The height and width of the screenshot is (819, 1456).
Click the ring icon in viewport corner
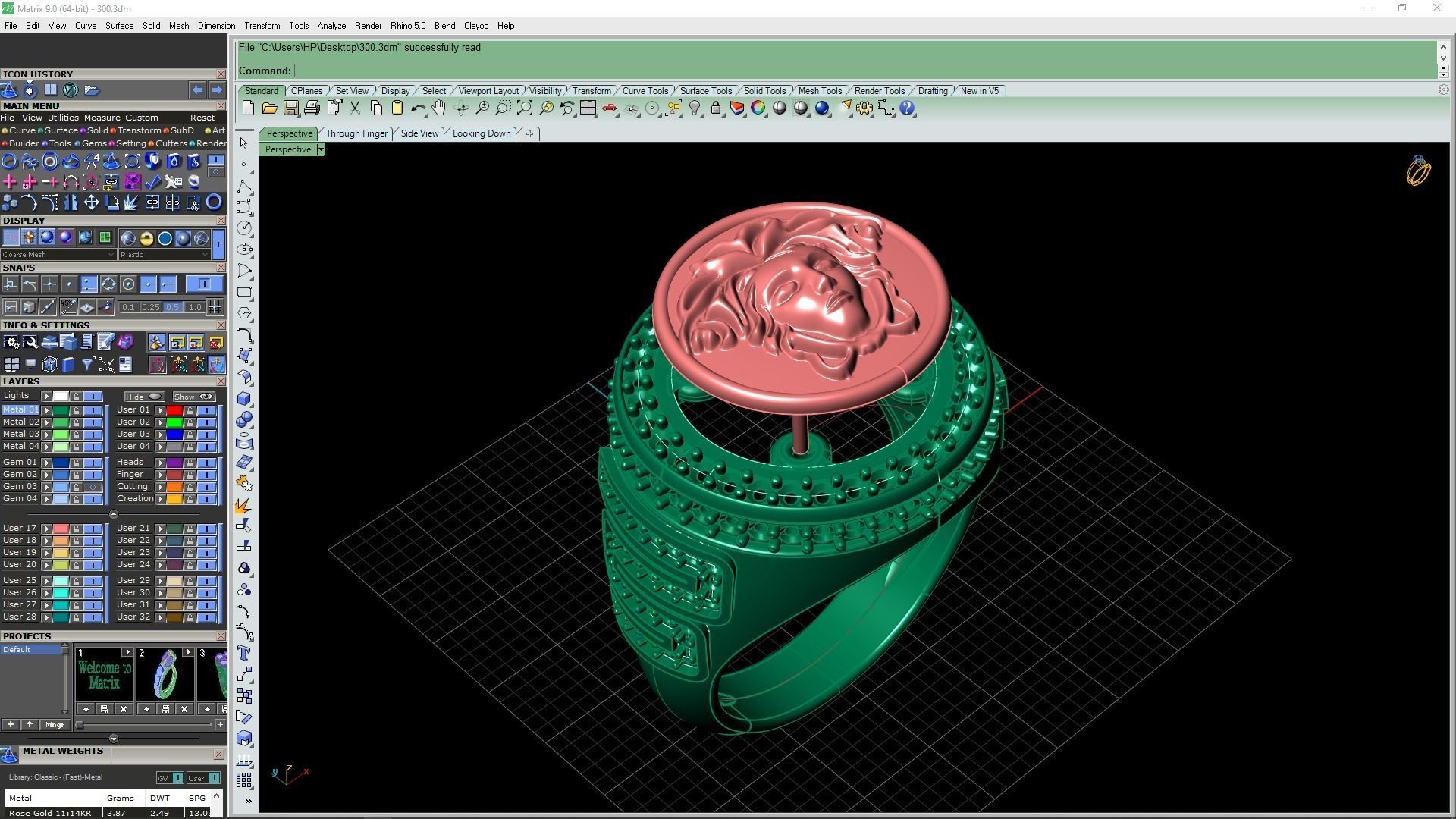coord(1418,171)
